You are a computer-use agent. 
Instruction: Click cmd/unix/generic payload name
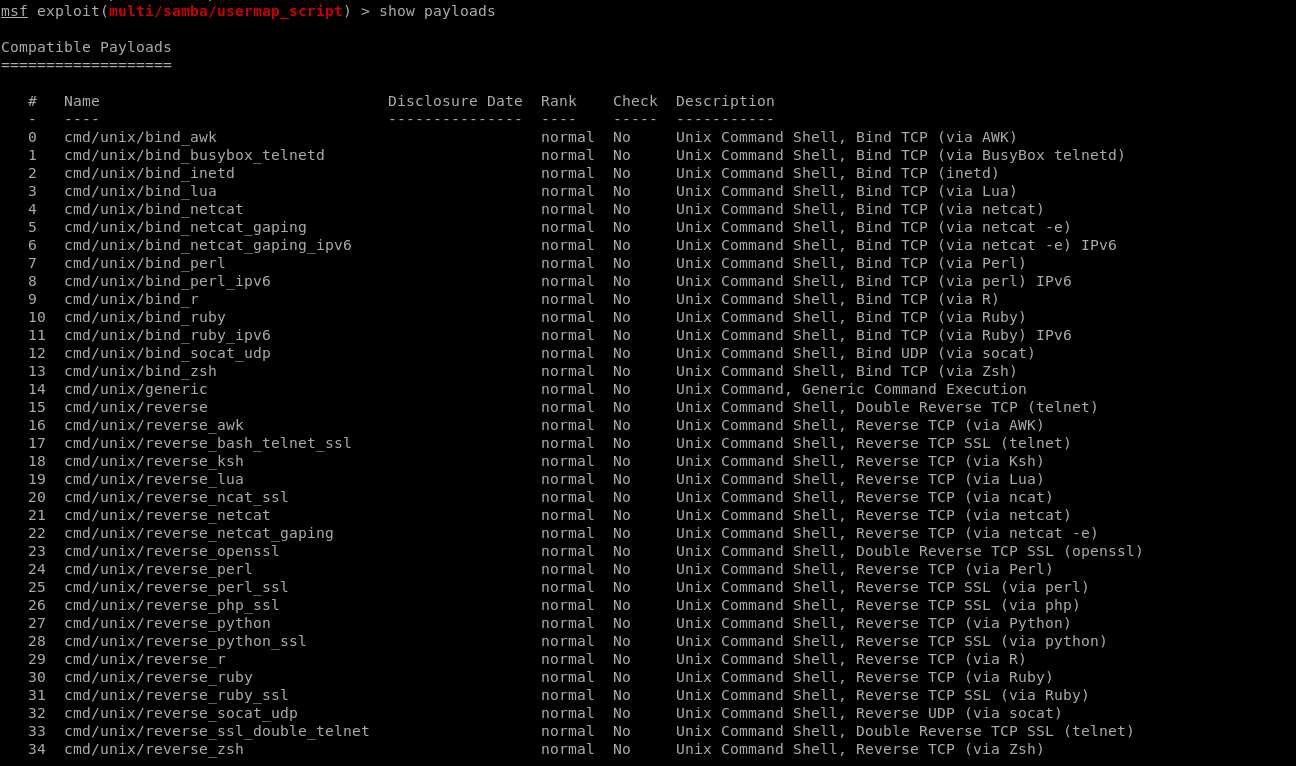(136, 389)
